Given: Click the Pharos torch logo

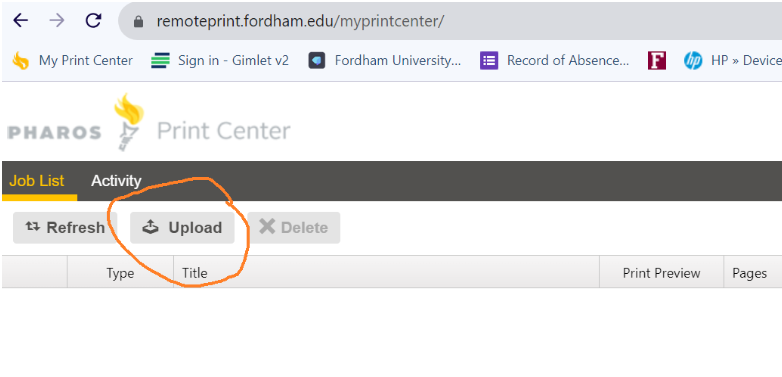Looking at the screenshot, I should 128,122.
